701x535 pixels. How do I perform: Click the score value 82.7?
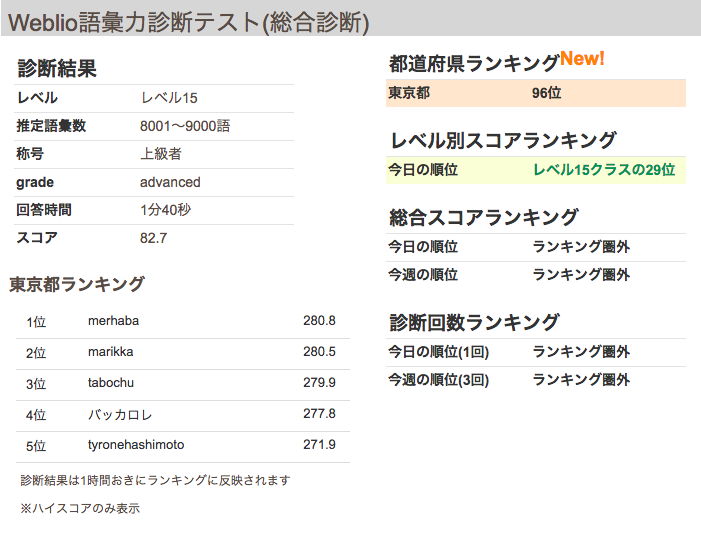pyautogui.click(x=153, y=238)
